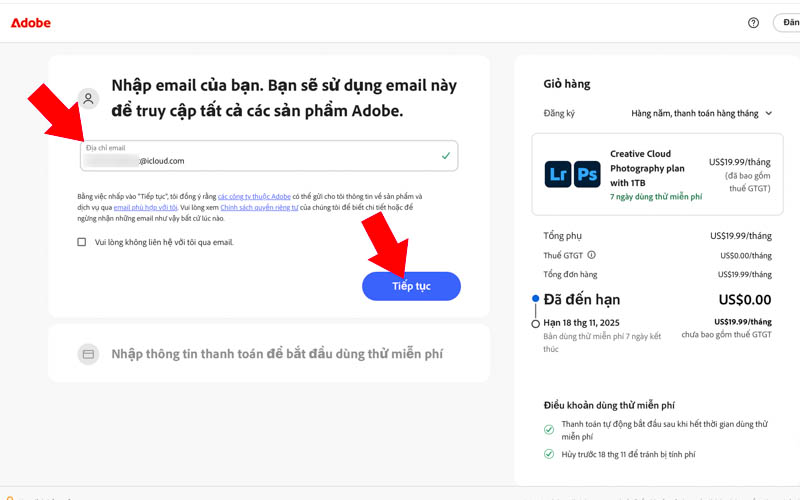Click the green check icon beside Hủy trước 18 thg 11

click(549, 454)
